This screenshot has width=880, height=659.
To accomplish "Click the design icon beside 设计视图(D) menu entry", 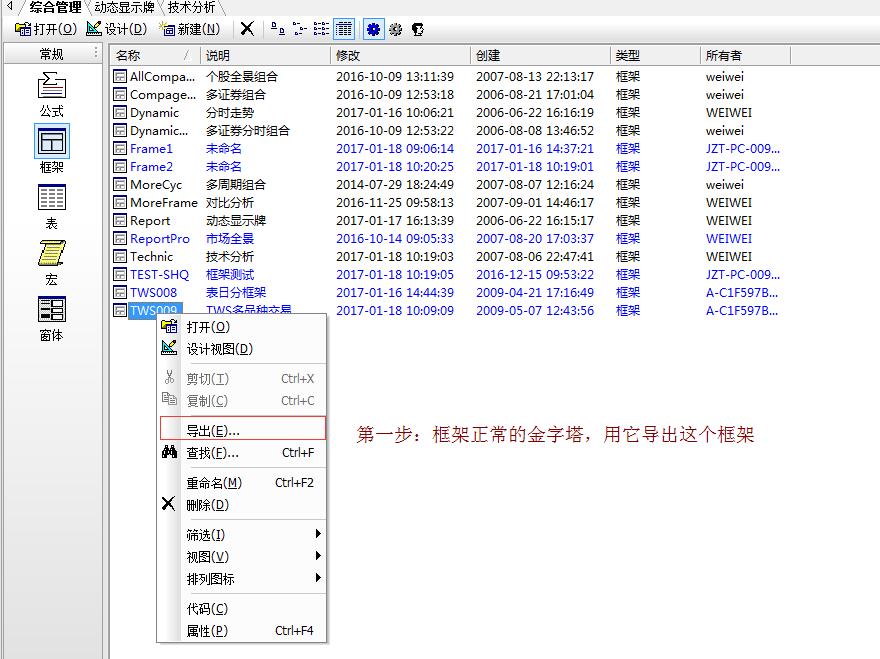I will (169, 348).
